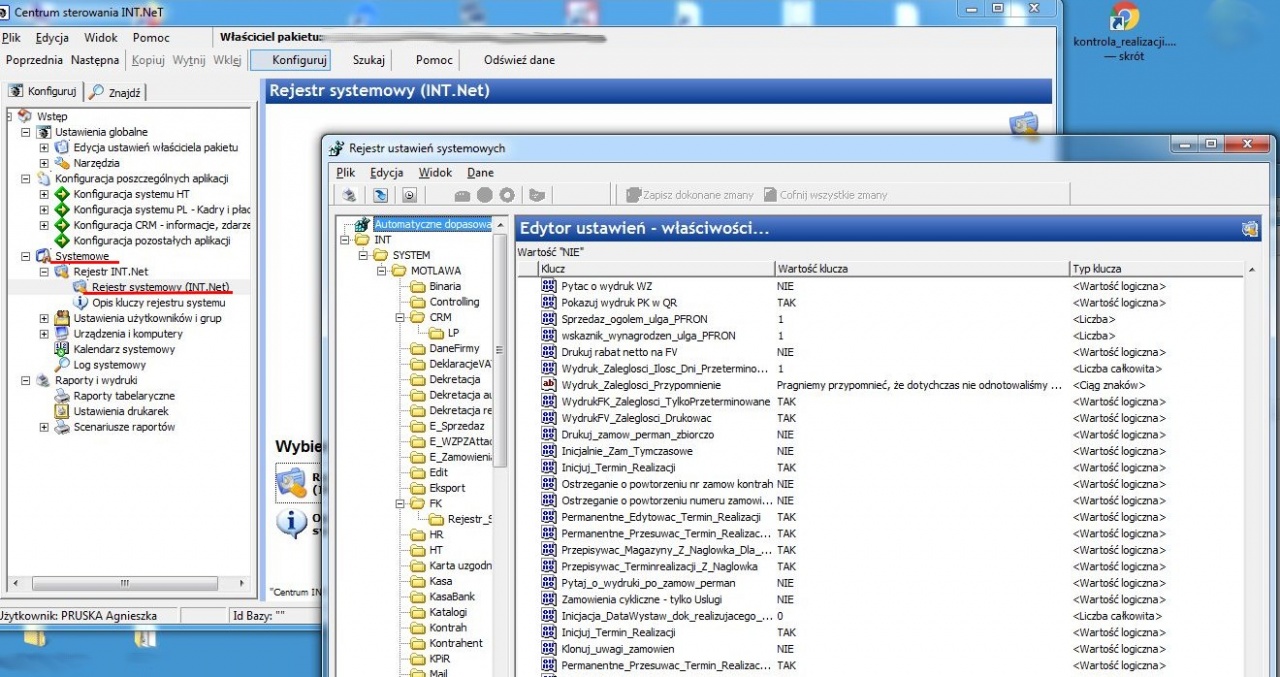
Task: Open Plik menu in Rejestr ustawień systemowych
Action: point(345,173)
